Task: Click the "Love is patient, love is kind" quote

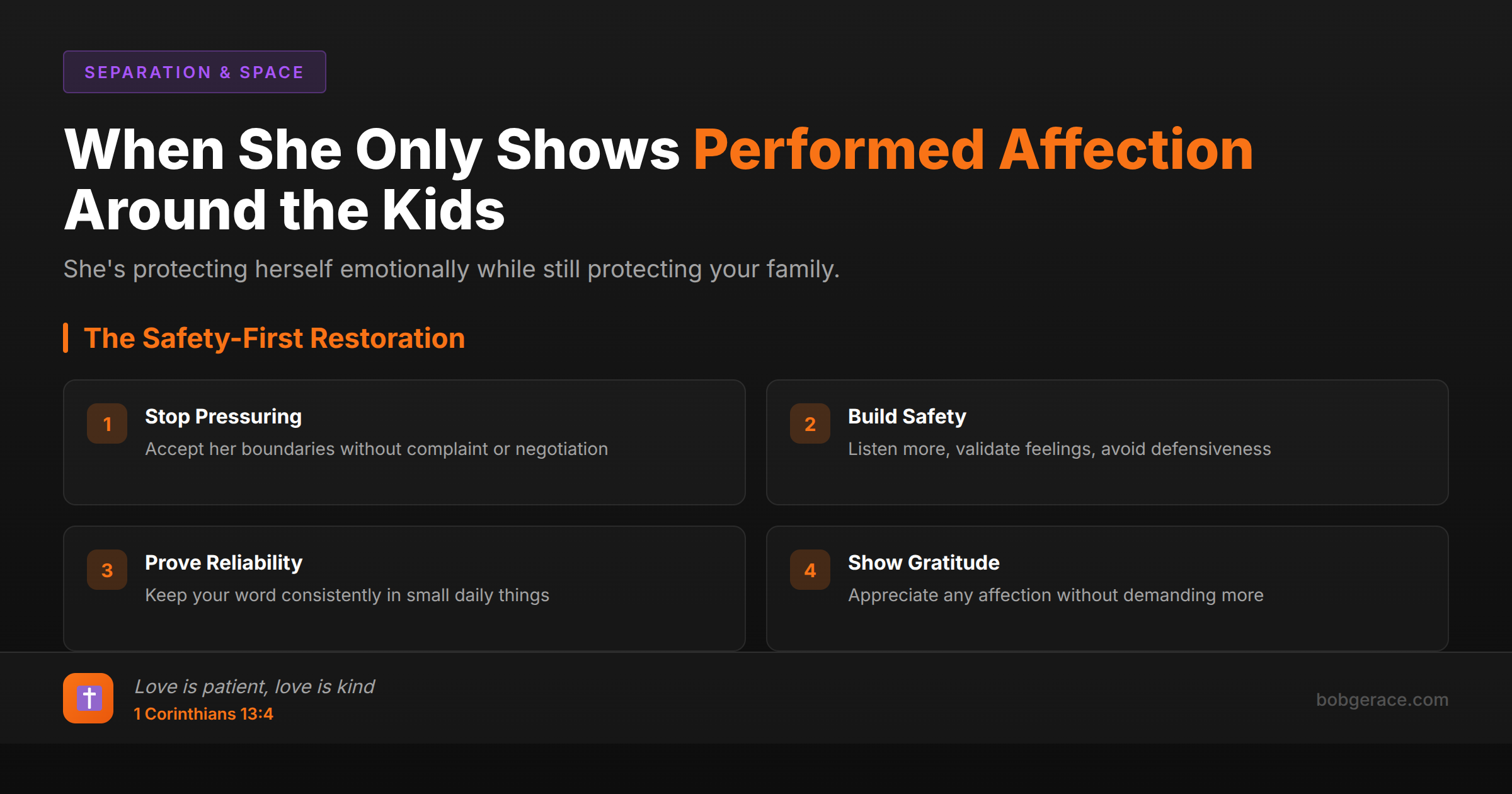Action: pos(255,686)
